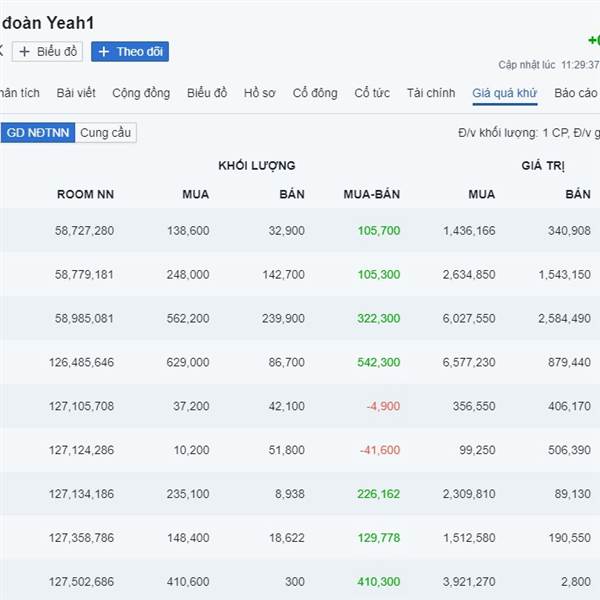Click negative net volume -4,900
Screen dimensions: 600x600
[383, 406]
